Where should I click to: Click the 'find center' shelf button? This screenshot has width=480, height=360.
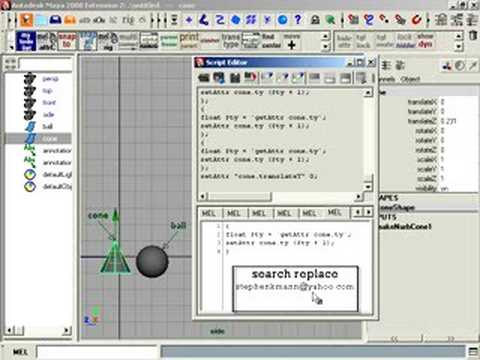271,41
